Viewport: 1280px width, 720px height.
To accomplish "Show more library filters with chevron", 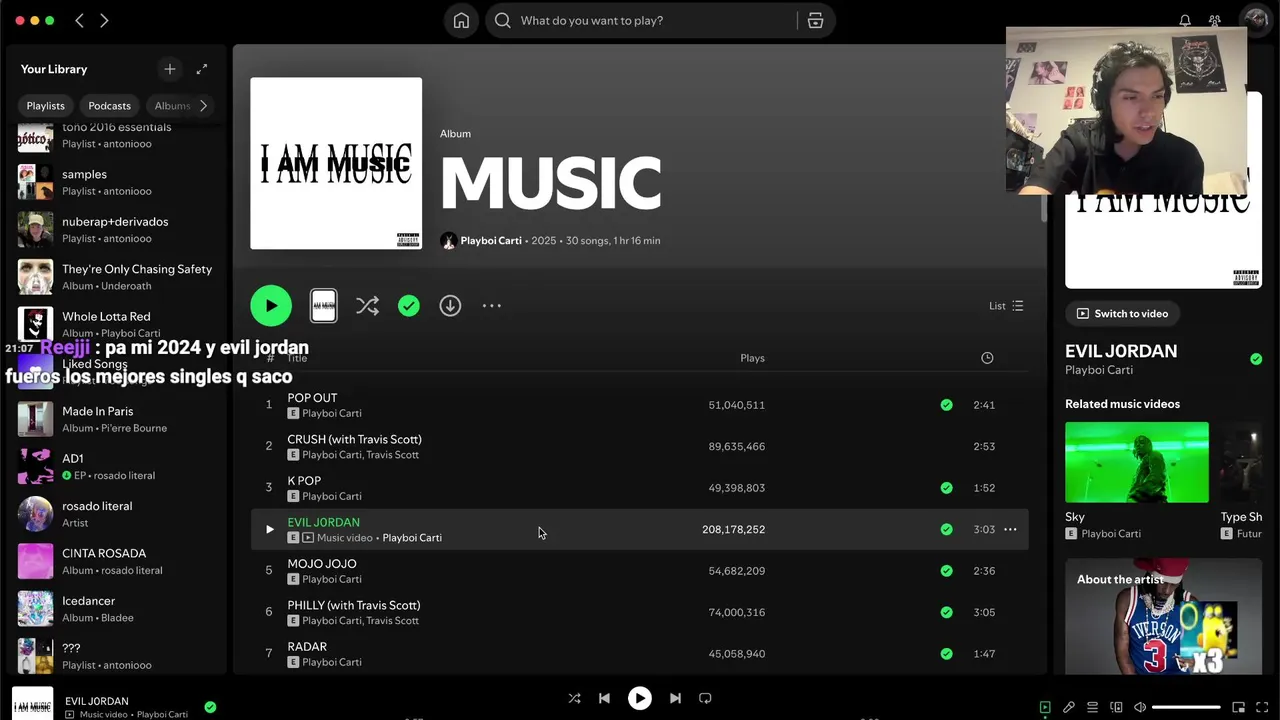I will click(204, 106).
